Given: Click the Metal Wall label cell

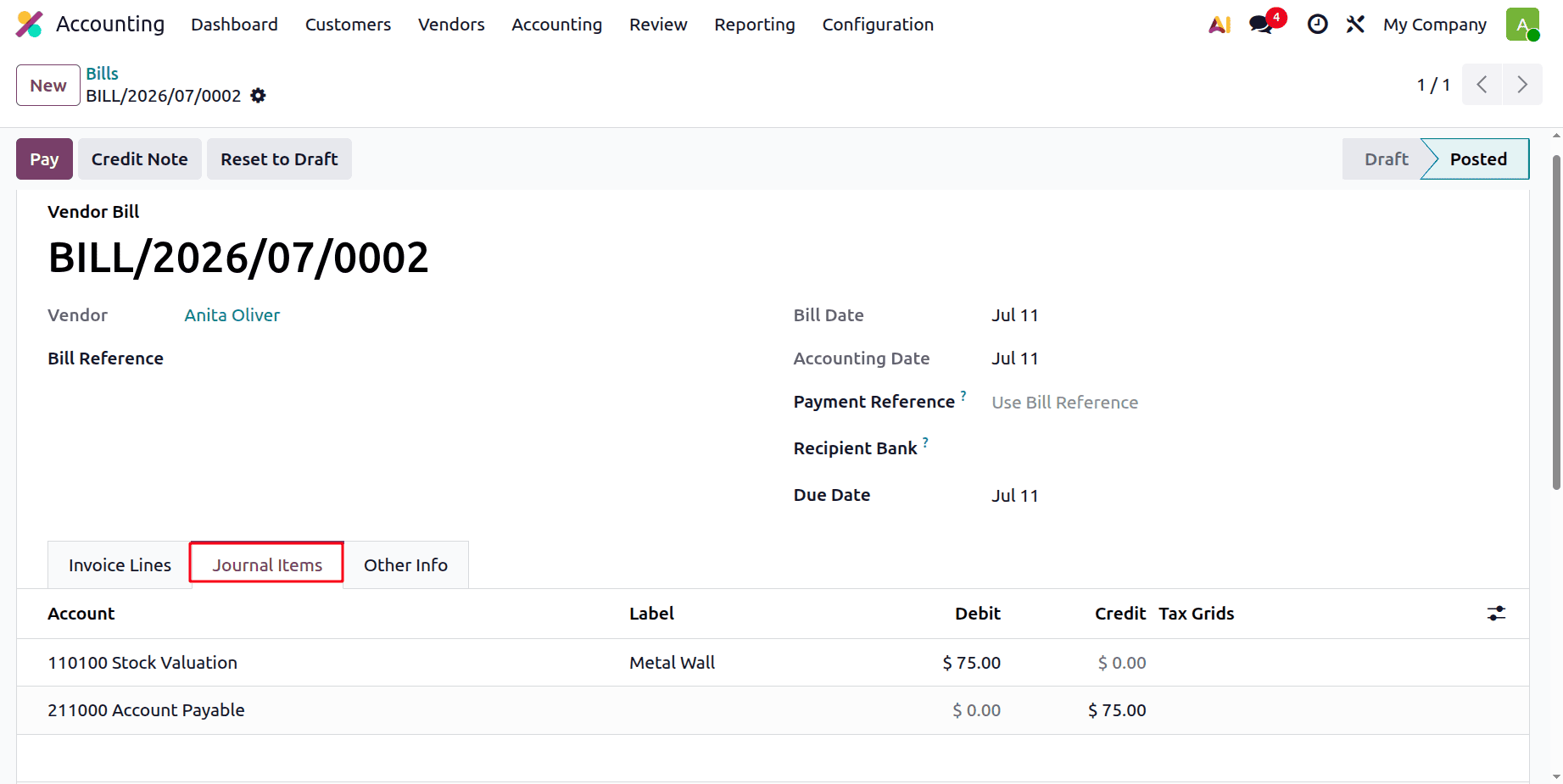Looking at the screenshot, I should point(672,663).
